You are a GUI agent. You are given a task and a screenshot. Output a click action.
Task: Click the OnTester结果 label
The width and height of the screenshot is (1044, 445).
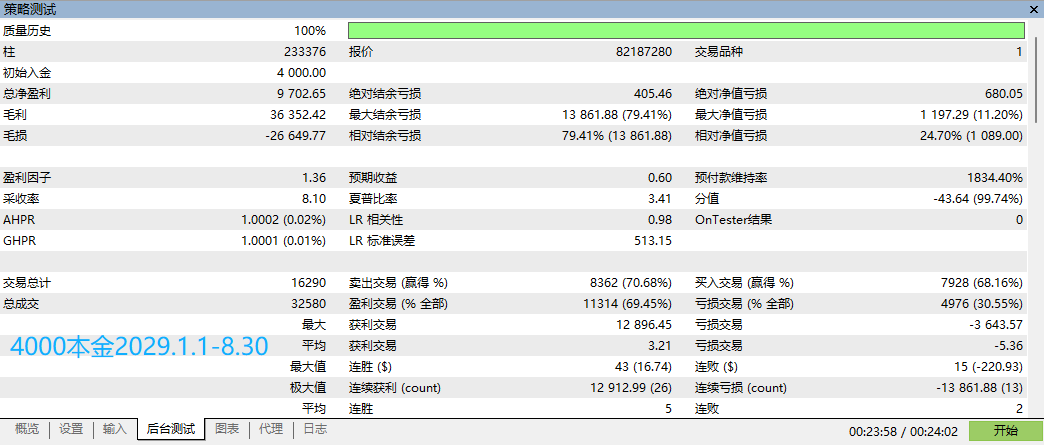pyautogui.click(x=733, y=220)
